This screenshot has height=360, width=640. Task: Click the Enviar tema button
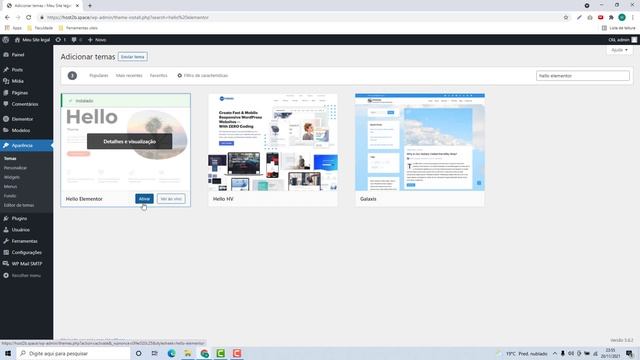tap(133, 57)
